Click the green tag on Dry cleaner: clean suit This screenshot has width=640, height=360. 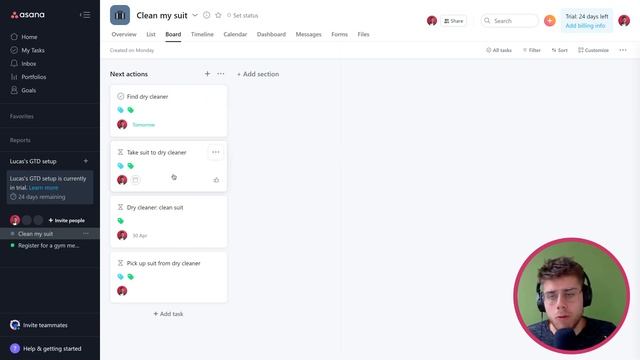120,221
